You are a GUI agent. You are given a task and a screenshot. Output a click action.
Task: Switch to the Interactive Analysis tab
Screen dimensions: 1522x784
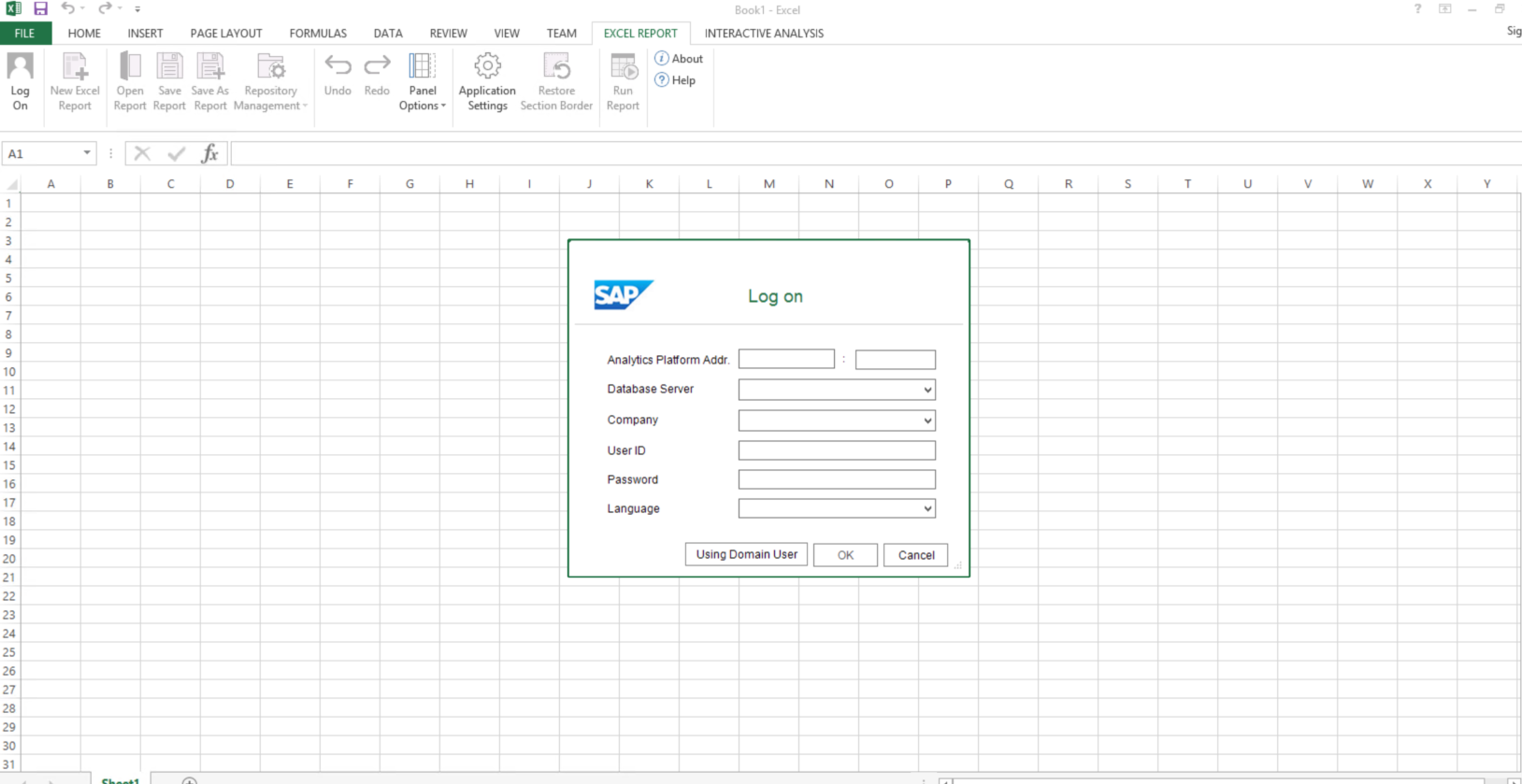tap(764, 33)
